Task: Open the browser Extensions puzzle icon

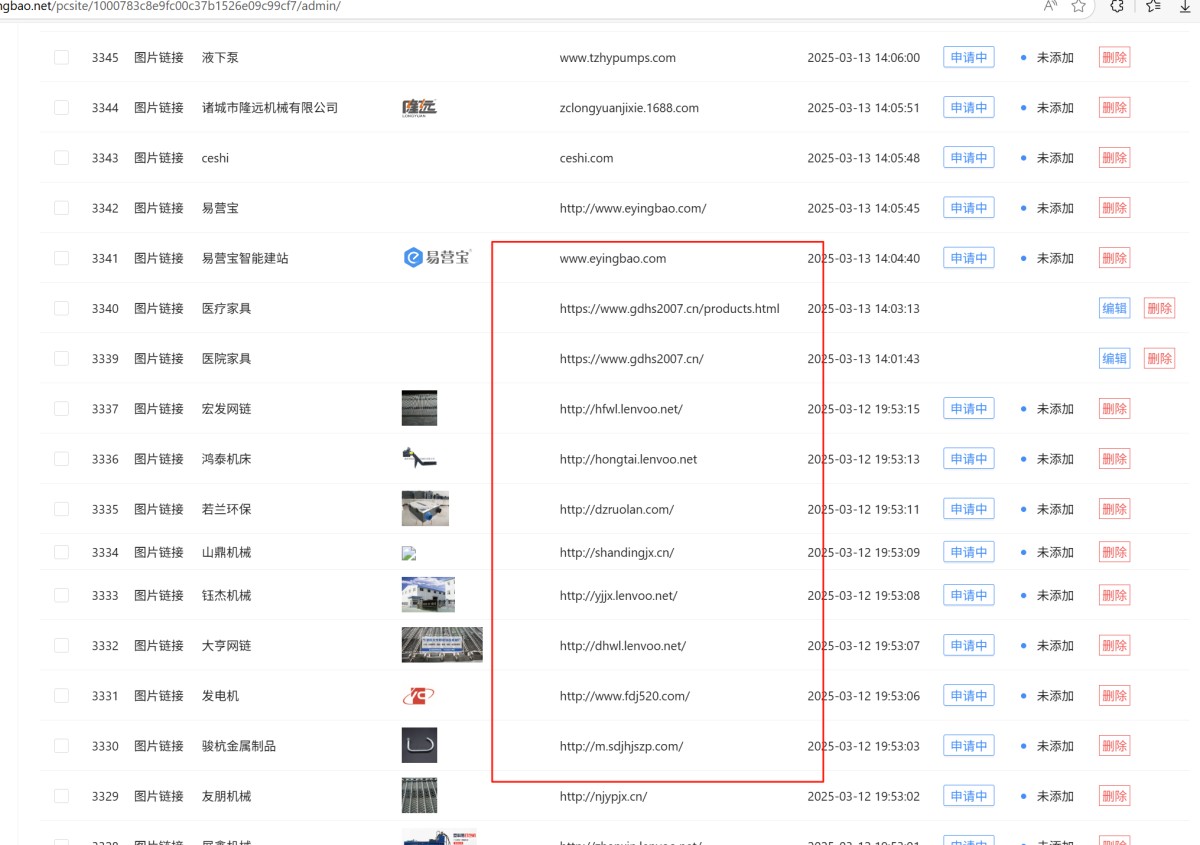Action: 1117,6
